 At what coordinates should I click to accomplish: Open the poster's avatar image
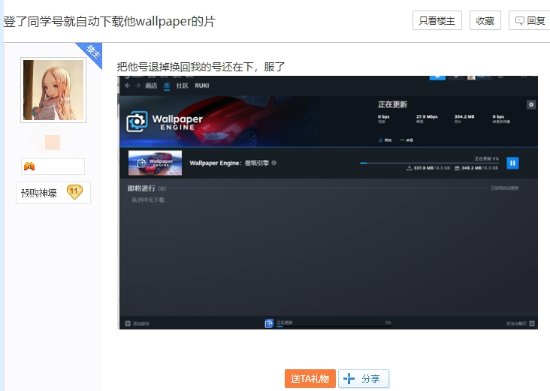pyautogui.click(x=53, y=90)
